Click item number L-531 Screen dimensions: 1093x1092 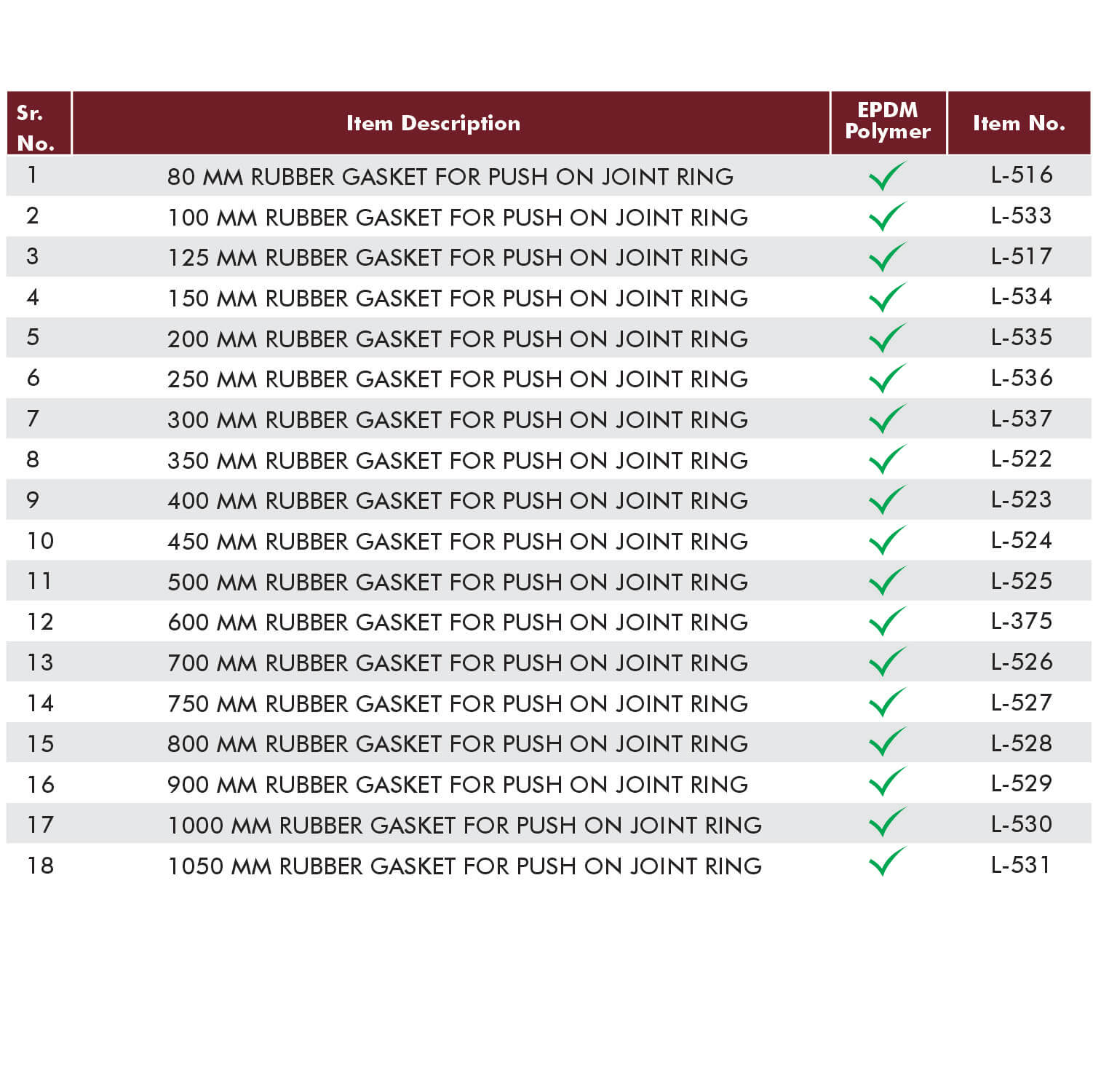pyautogui.click(x=1021, y=865)
